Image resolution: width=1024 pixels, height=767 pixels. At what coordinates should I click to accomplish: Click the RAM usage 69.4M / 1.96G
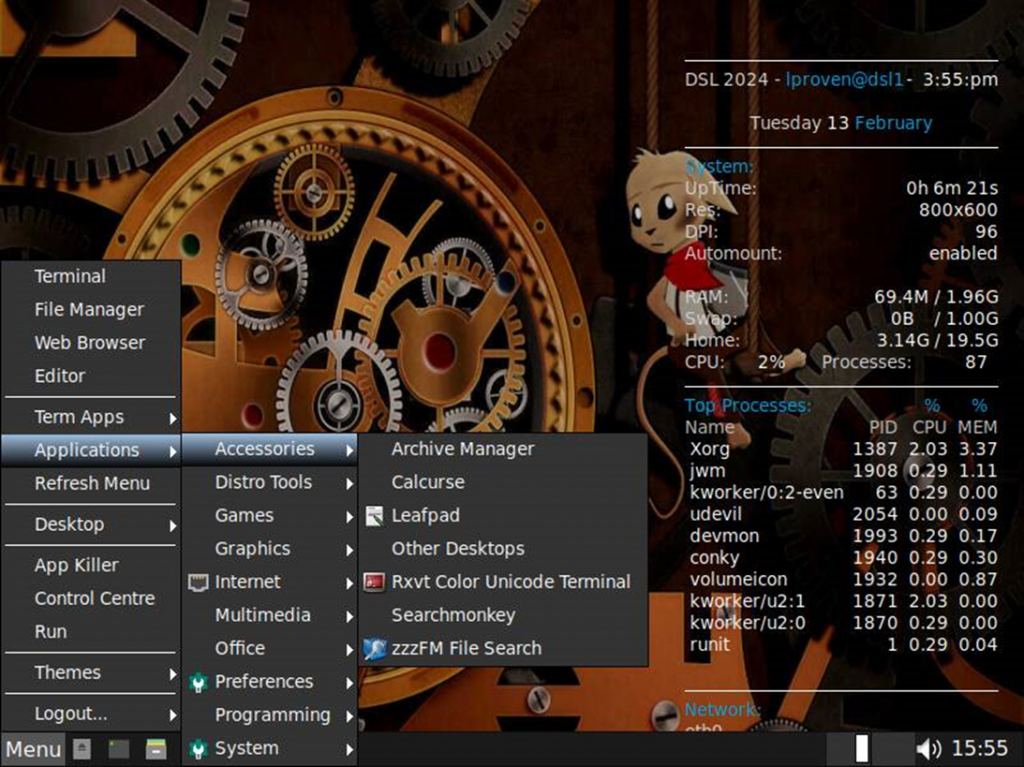tap(936, 297)
